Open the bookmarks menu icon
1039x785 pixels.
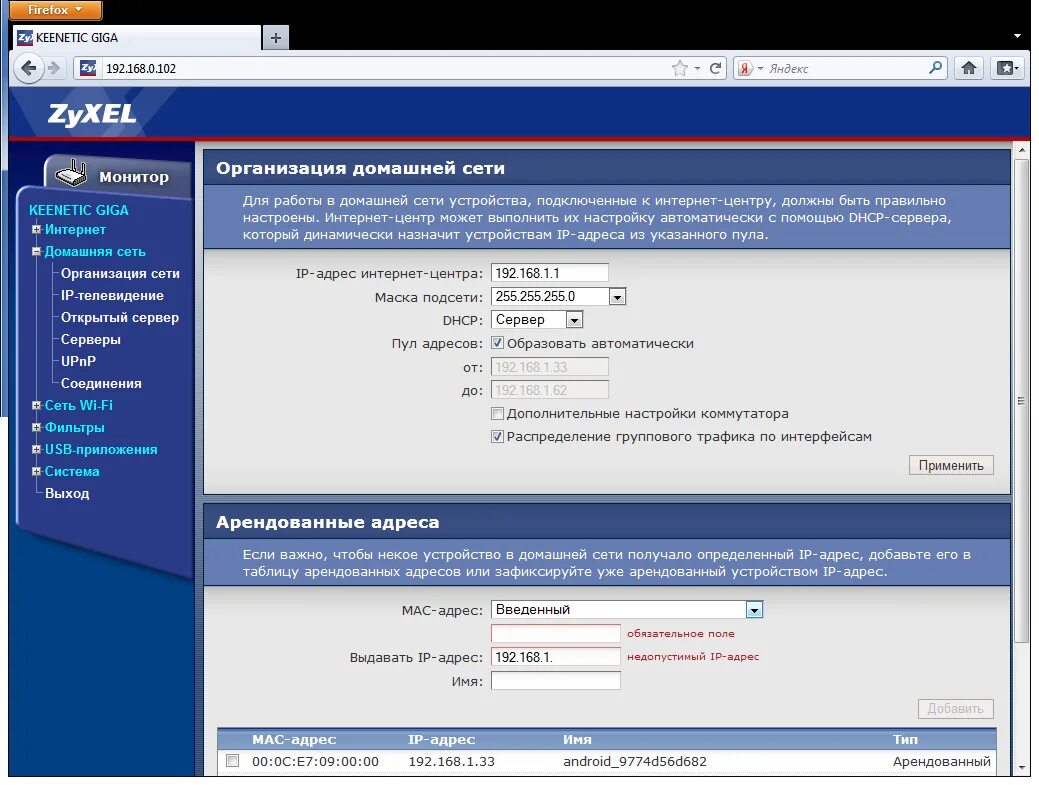(x=1007, y=68)
